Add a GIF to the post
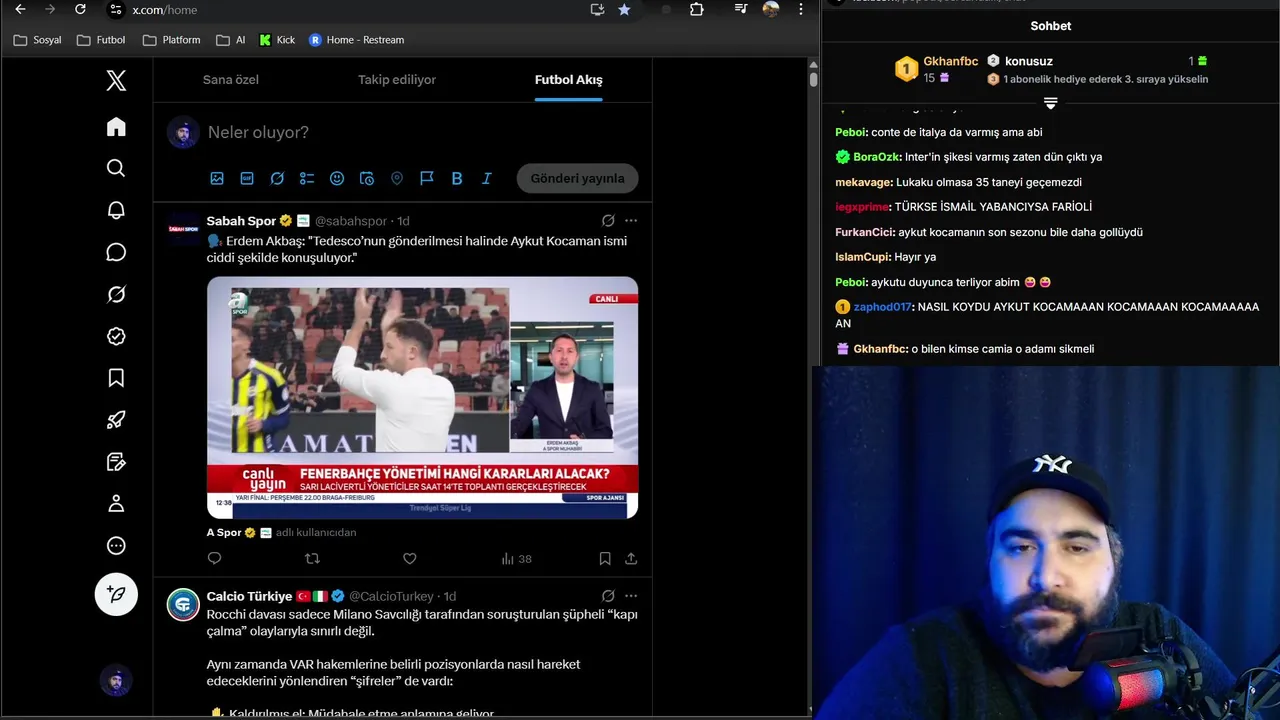 click(247, 178)
